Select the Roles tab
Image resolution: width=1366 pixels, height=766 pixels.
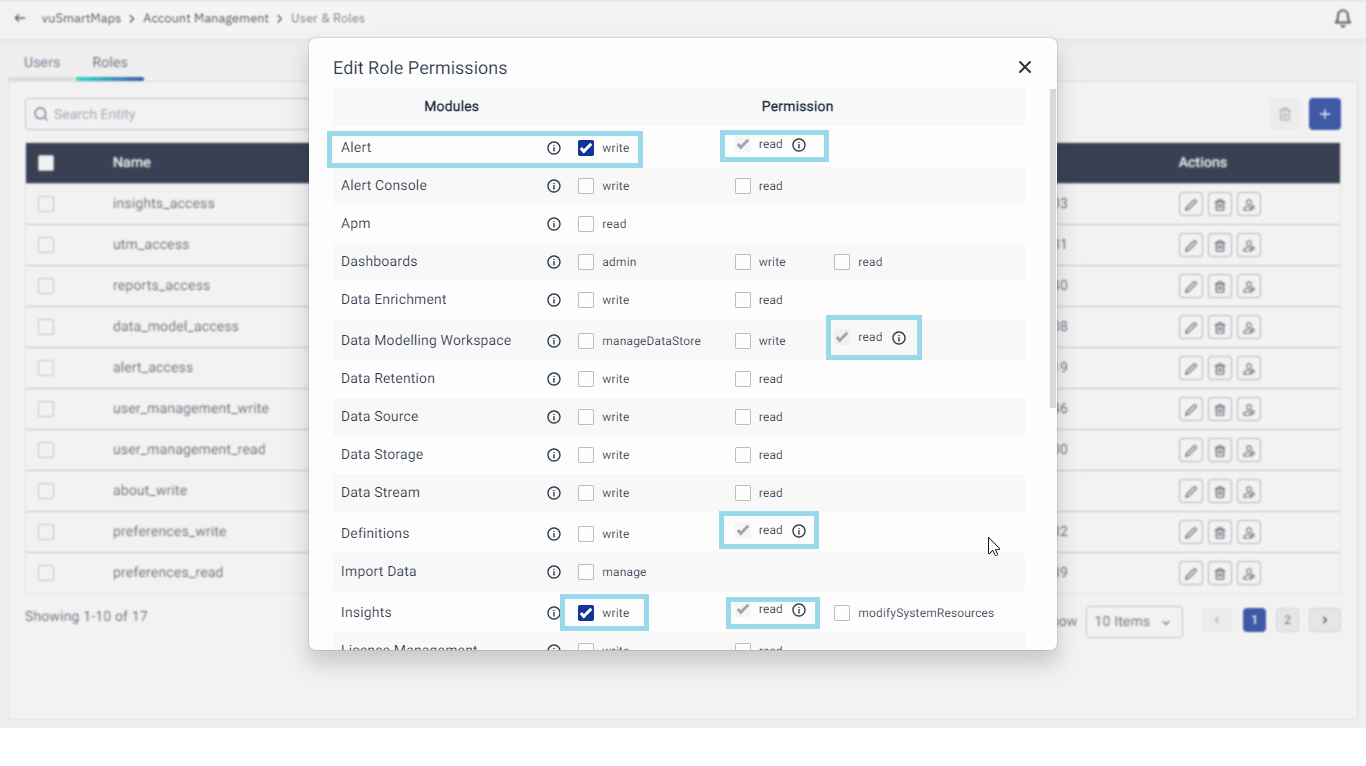point(110,62)
